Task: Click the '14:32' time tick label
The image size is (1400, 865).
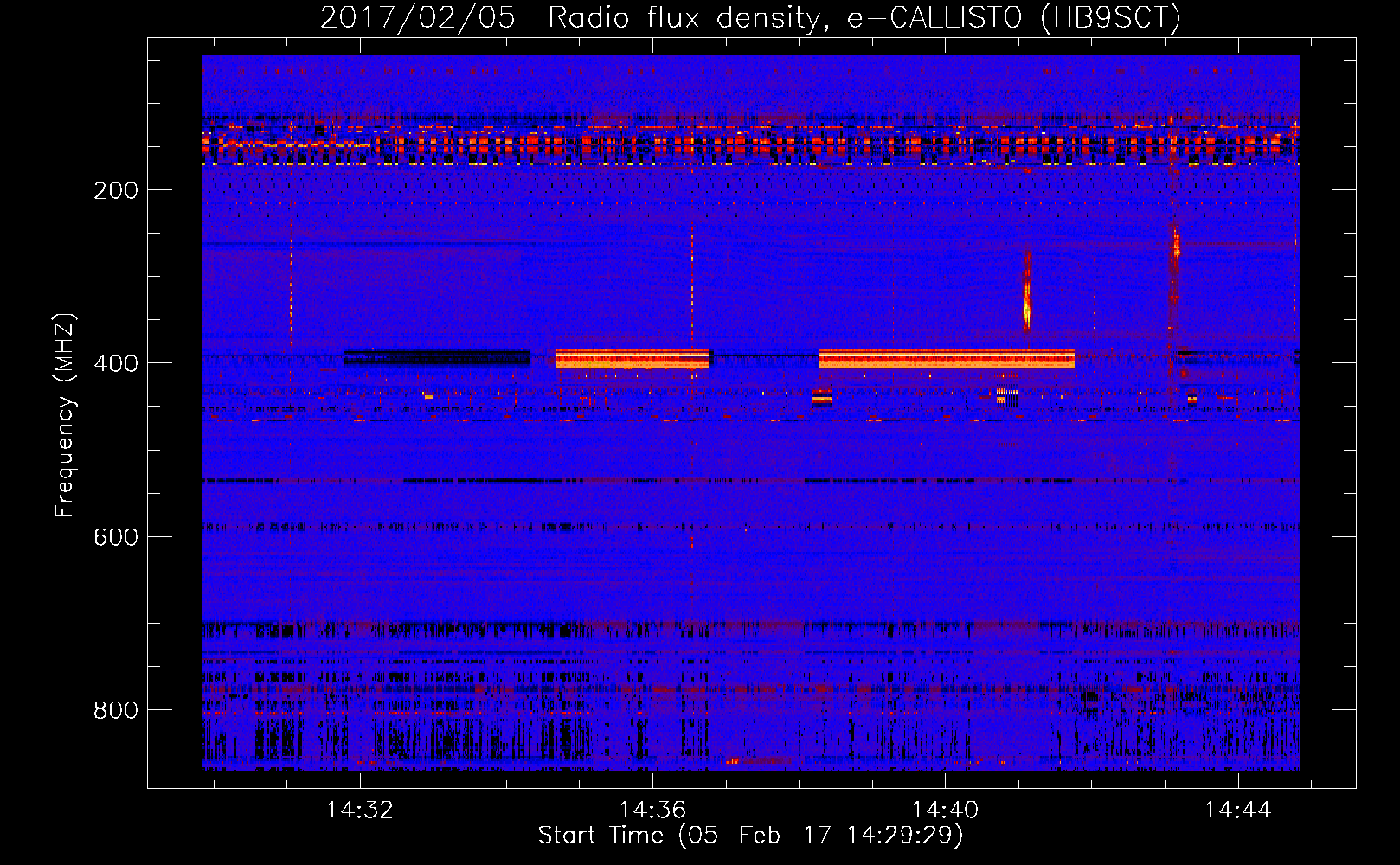Action: coord(359,810)
